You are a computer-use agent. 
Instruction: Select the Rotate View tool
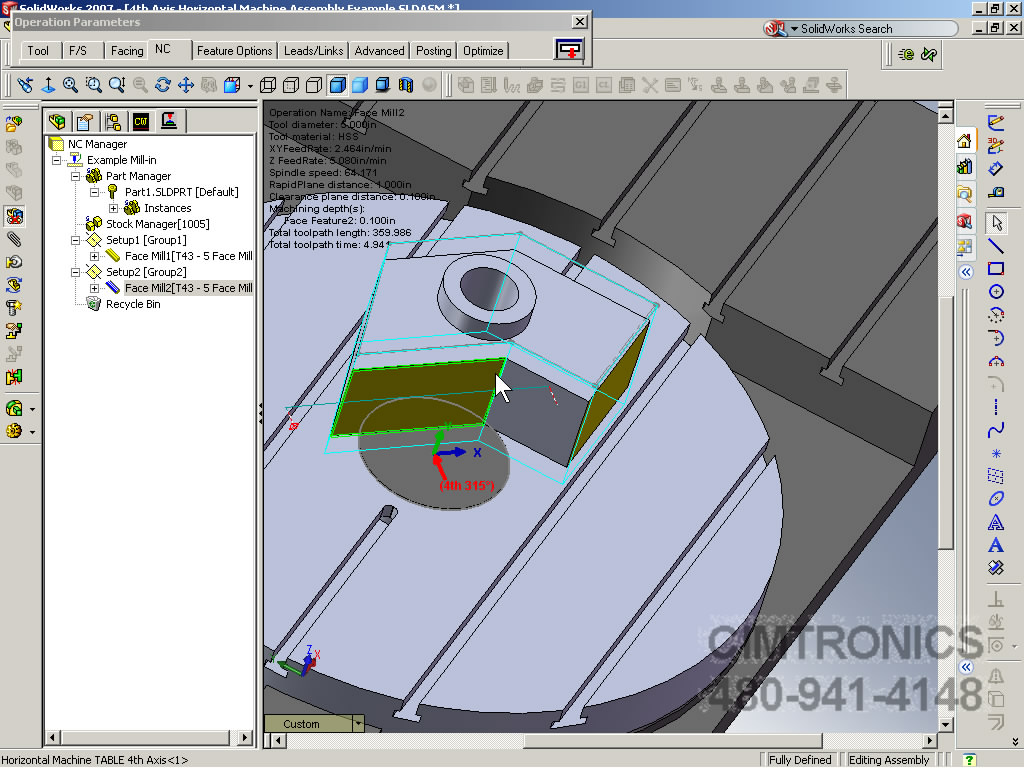(x=163, y=85)
